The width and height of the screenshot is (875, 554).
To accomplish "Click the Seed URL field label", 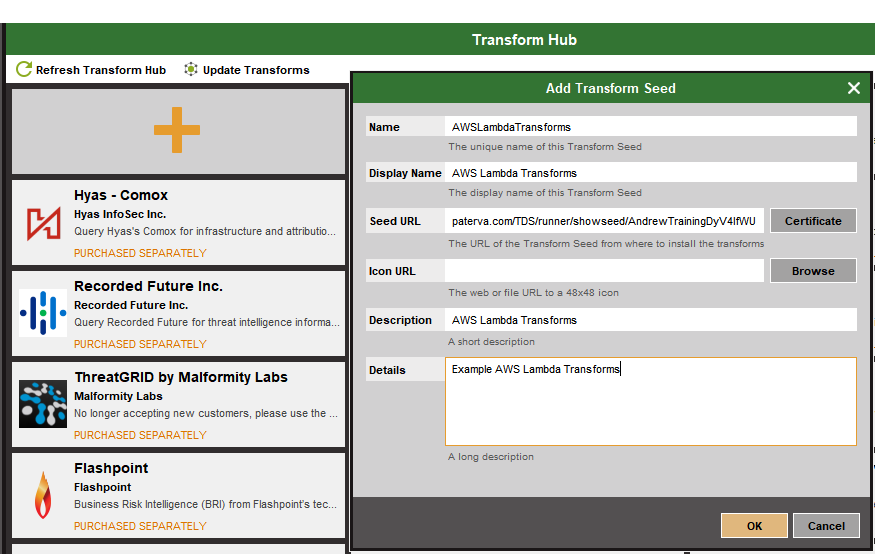I will click(x=395, y=221).
